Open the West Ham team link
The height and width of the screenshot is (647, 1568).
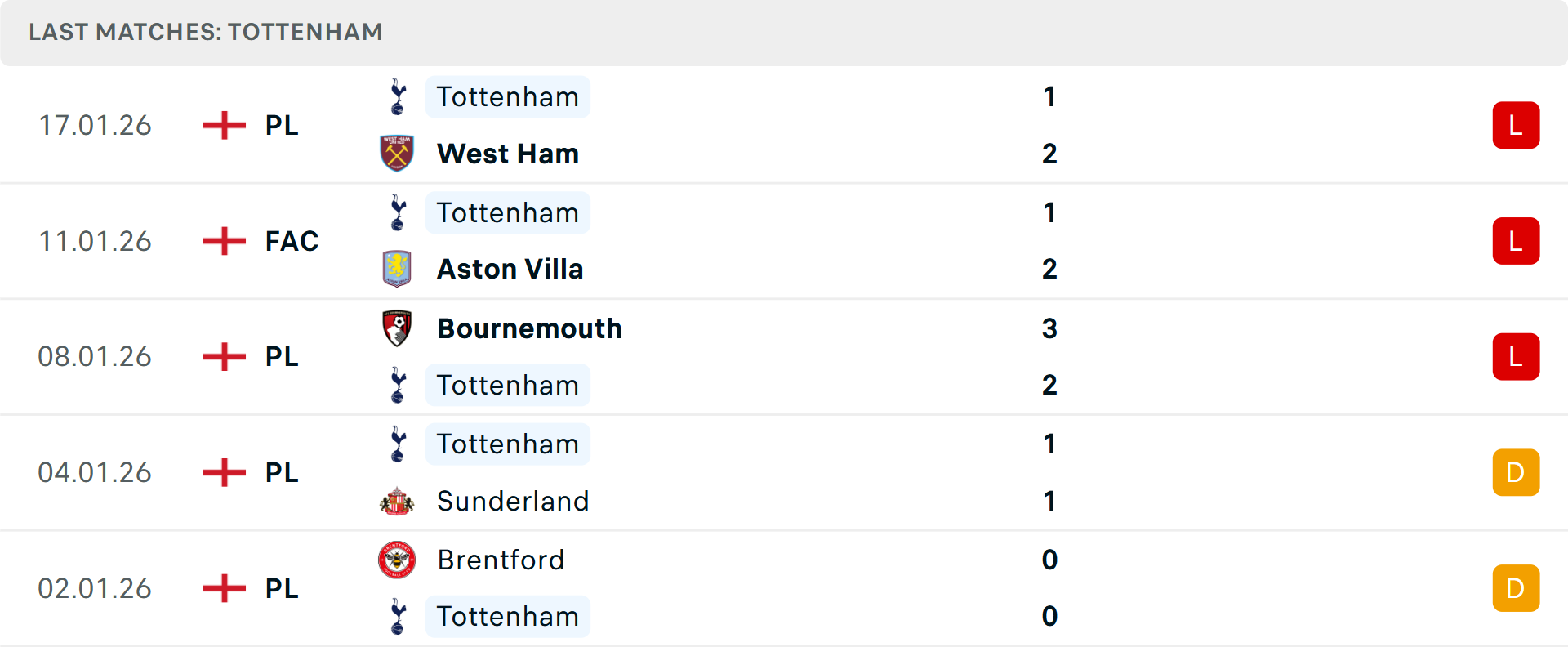tap(507, 154)
